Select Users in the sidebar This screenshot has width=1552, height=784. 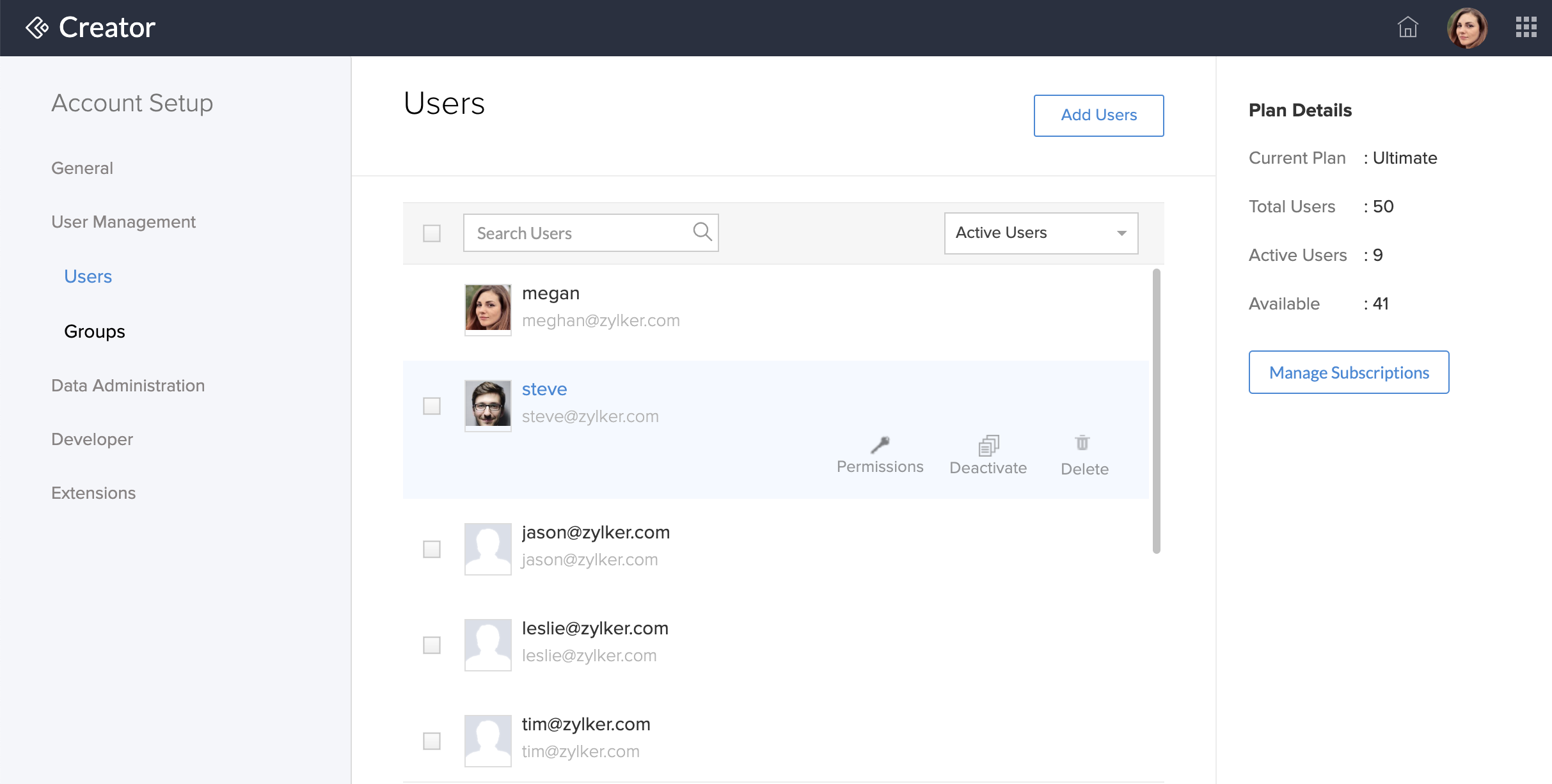point(88,277)
